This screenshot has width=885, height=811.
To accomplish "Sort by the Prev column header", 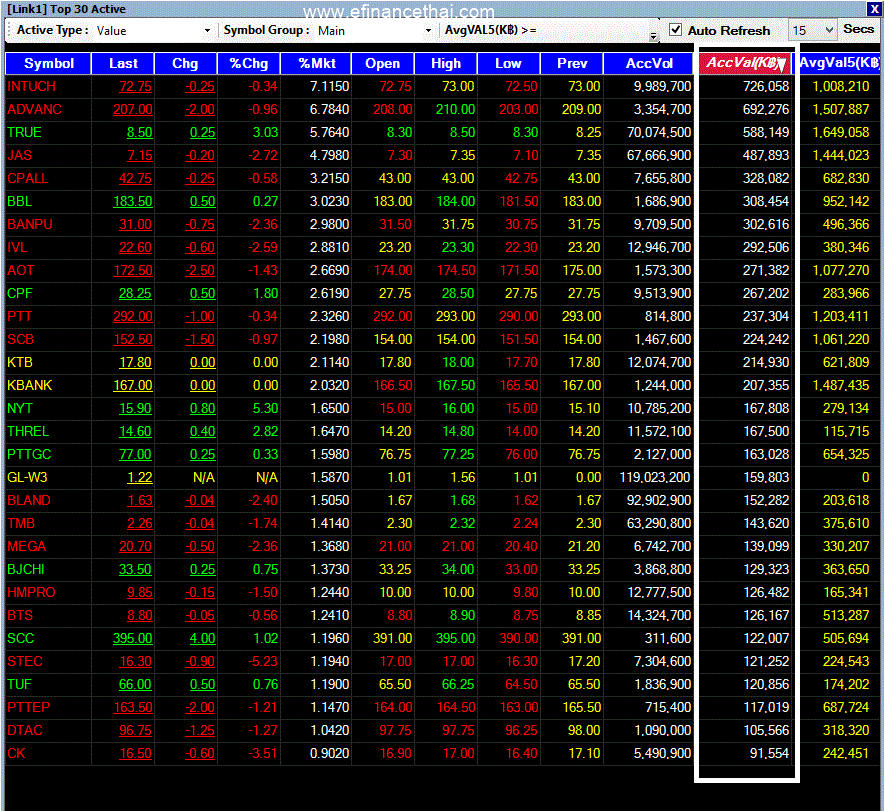I will pyautogui.click(x=572, y=63).
